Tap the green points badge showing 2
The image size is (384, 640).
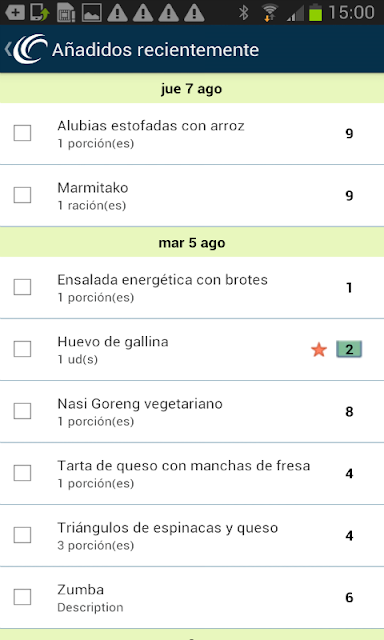tap(349, 349)
